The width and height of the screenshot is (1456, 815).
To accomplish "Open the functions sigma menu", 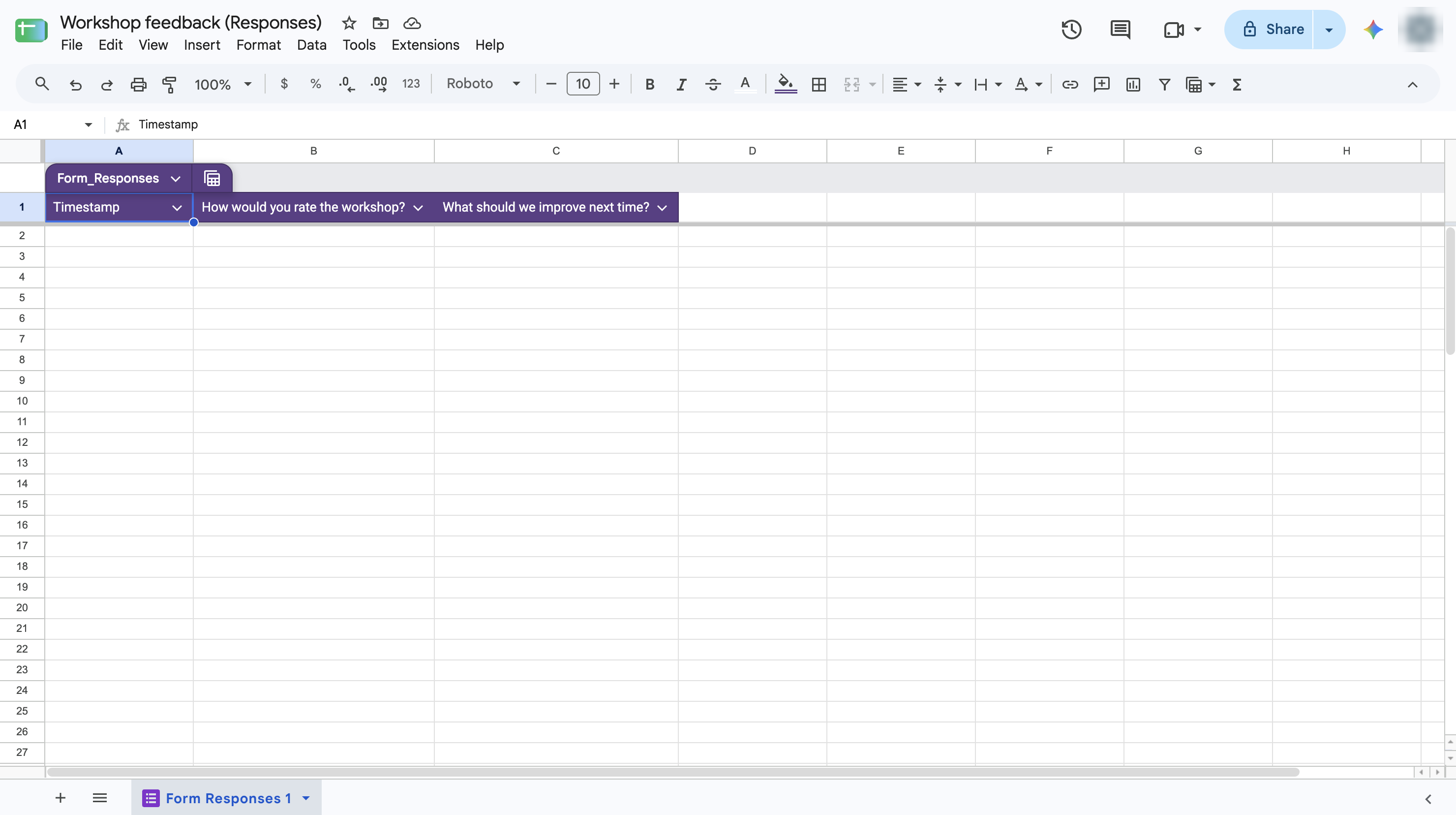I will 1237,84.
